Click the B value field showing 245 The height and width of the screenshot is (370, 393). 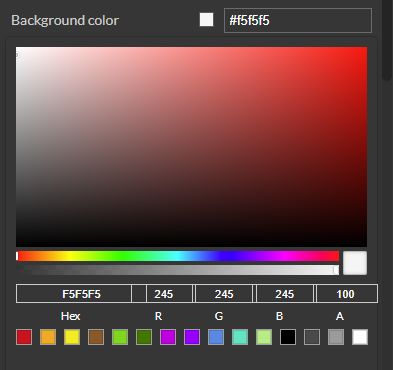tap(285, 294)
